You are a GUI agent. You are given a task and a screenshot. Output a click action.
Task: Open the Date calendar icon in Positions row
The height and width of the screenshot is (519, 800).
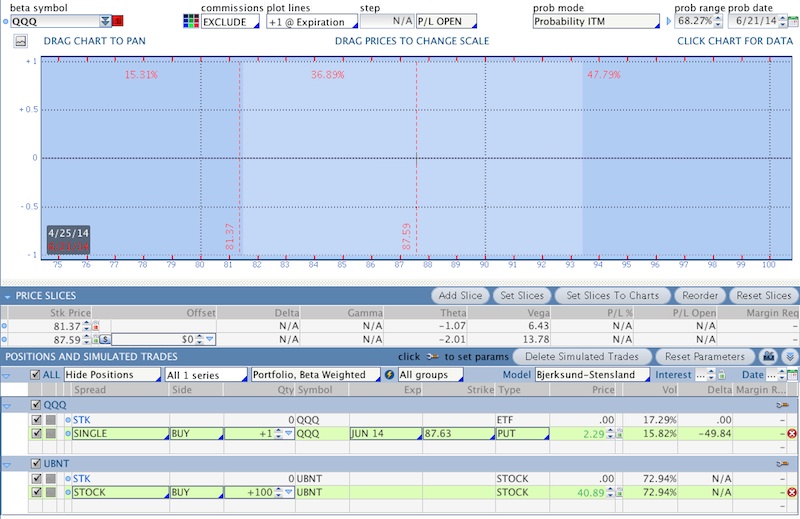(x=792, y=375)
